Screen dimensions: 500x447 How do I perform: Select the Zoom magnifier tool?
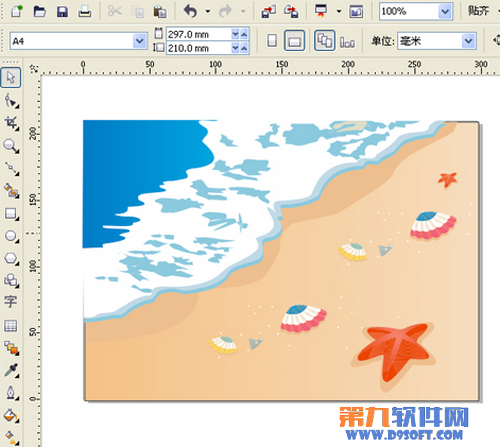tap(11, 146)
